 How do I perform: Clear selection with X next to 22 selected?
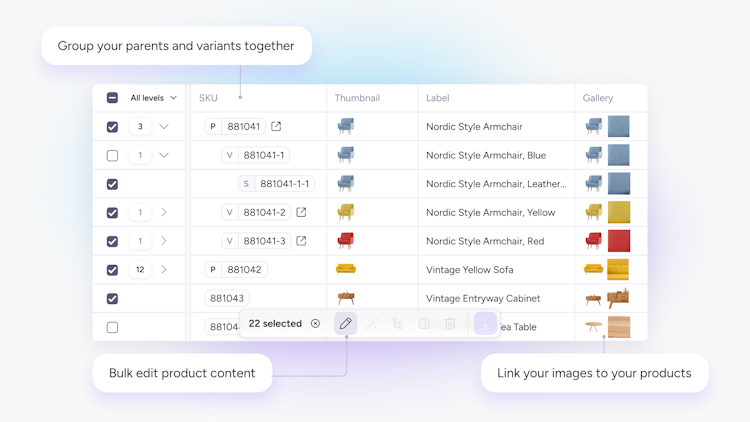(315, 323)
